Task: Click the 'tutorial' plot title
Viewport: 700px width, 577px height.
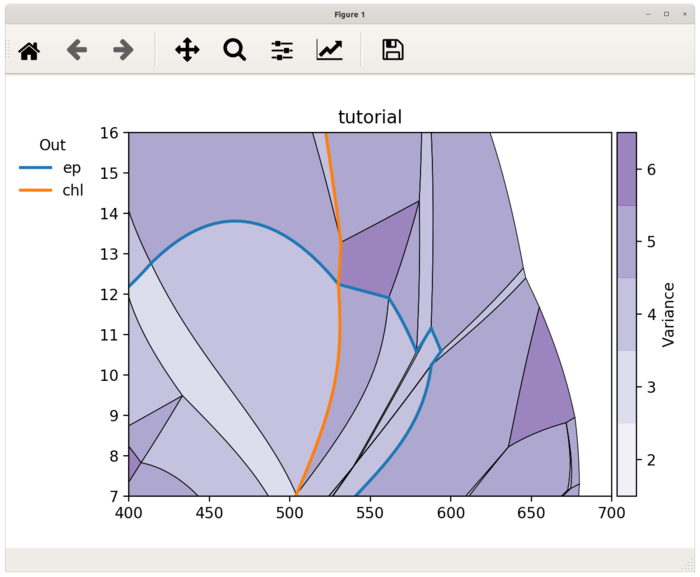Action: tap(370, 117)
